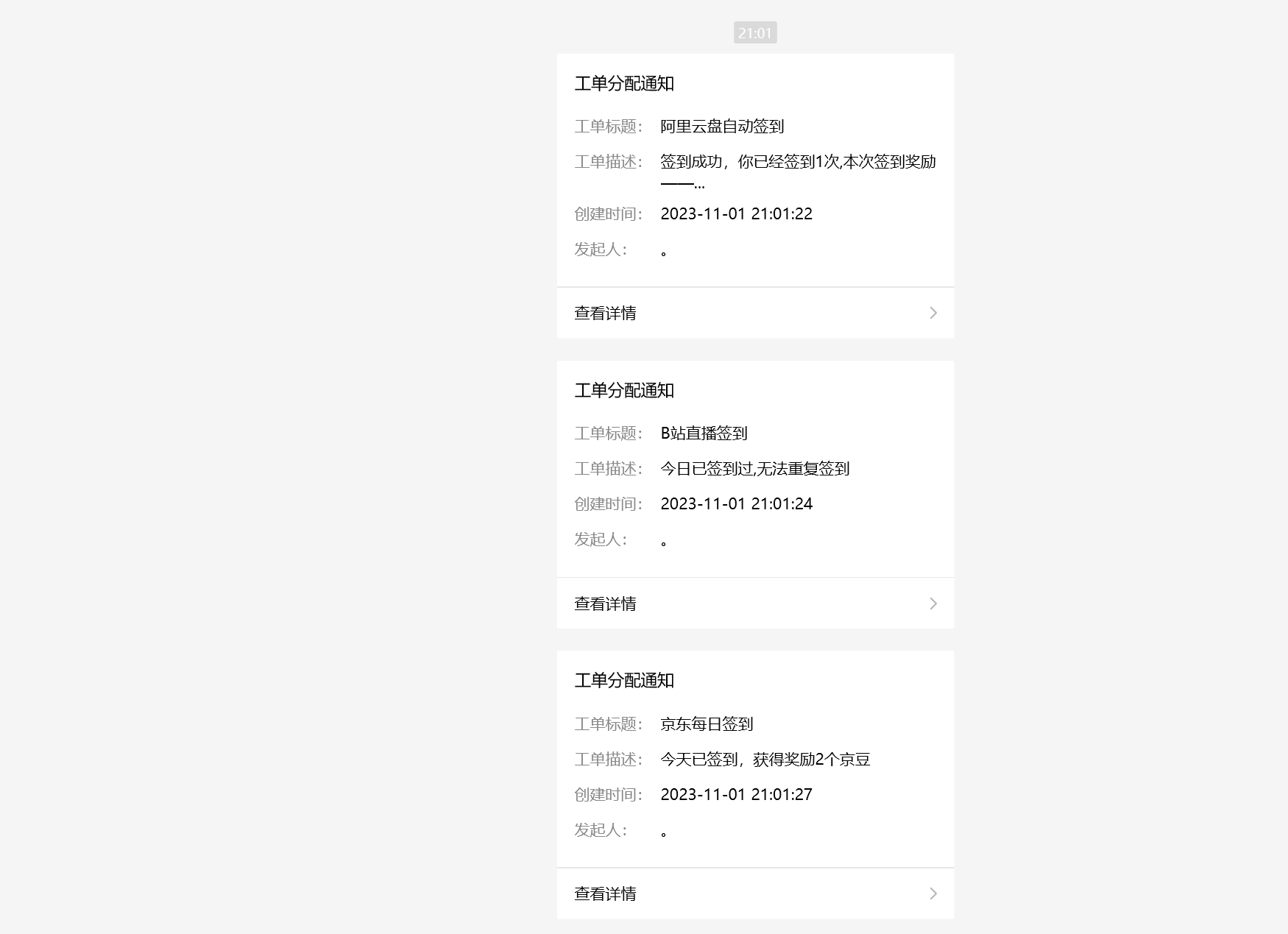View details of 京东每日签到 work order
The width and height of the screenshot is (1288, 934).
click(606, 894)
